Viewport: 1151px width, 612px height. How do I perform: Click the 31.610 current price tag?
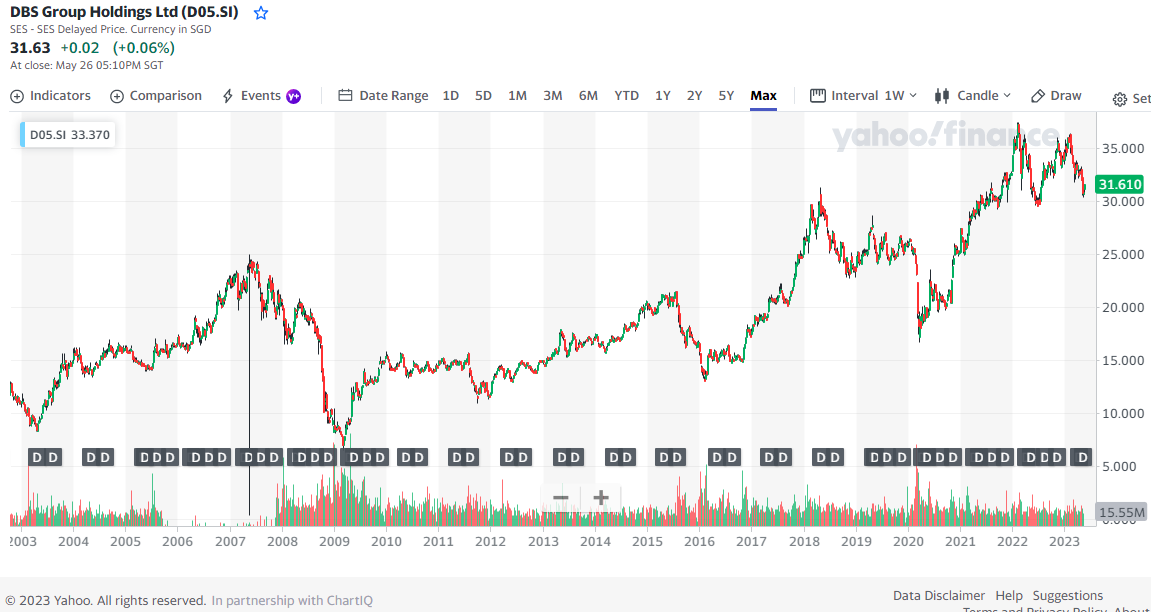point(1119,185)
